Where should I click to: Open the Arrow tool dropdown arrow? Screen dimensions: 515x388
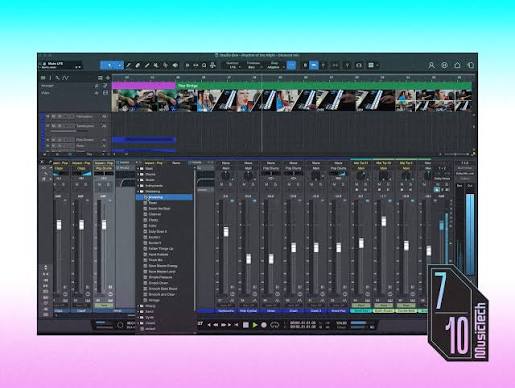click(x=120, y=65)
